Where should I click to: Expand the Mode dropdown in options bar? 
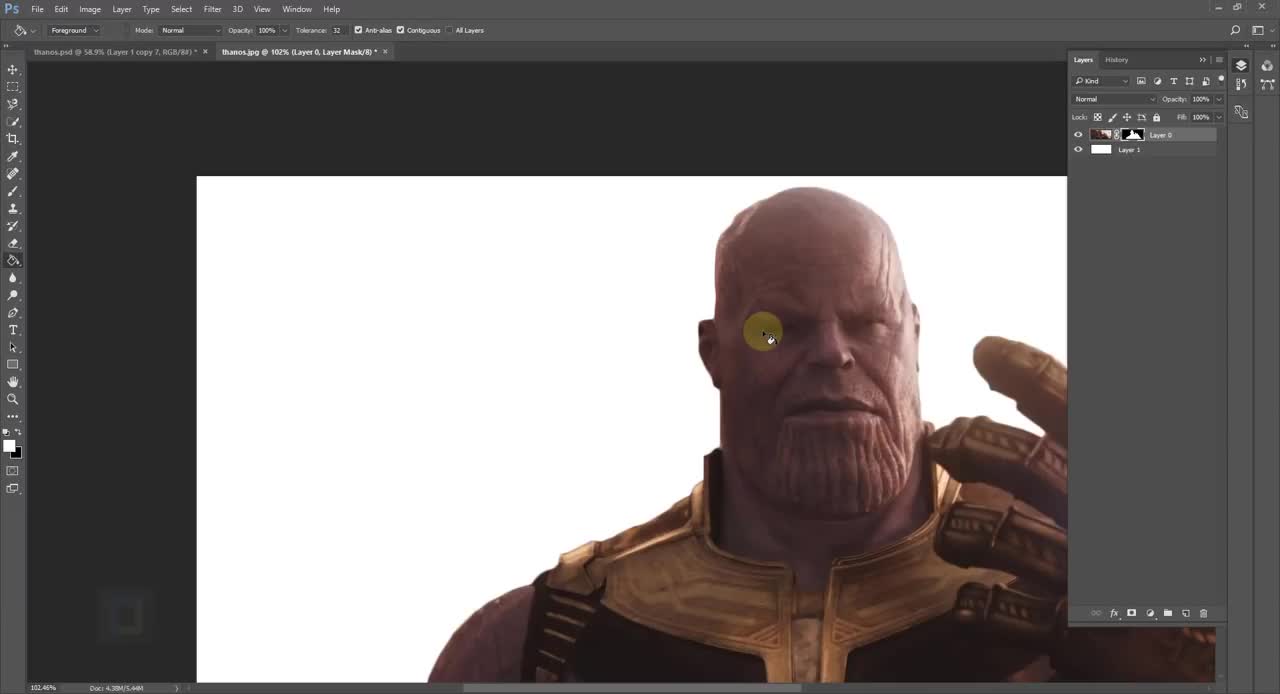click(x=190, y=30)
